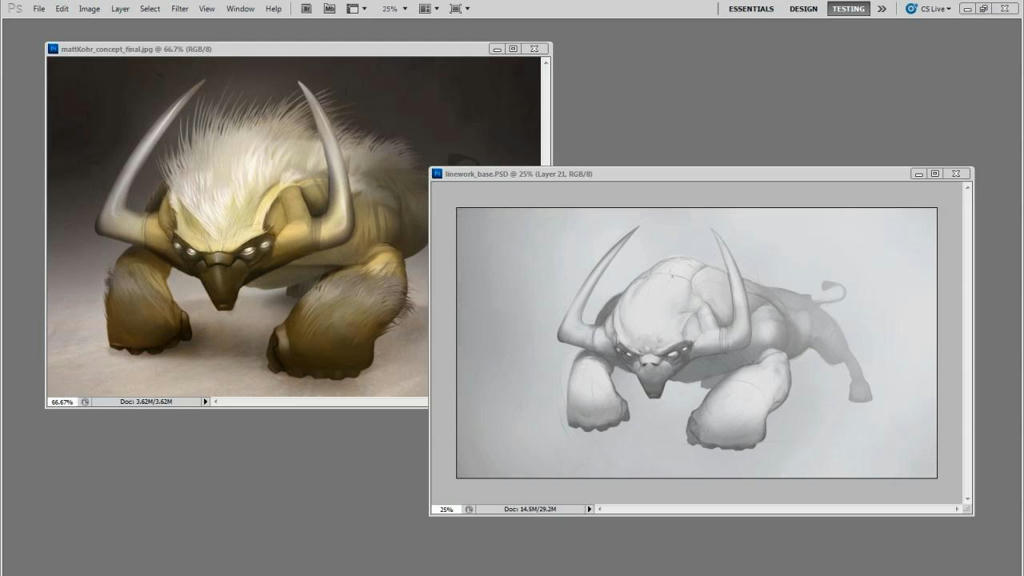Expand status options arrow in linework window

[x=589, y=509]
